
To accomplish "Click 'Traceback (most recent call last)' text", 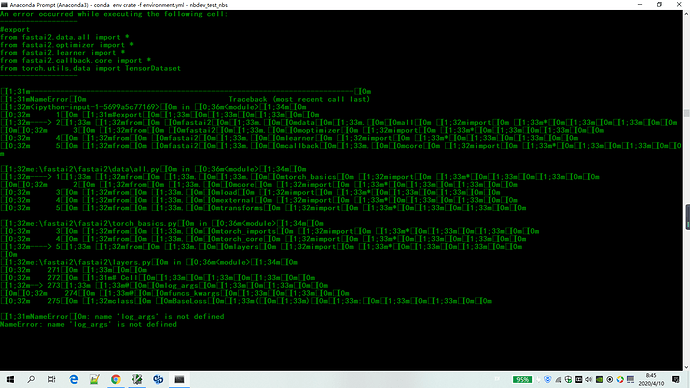I will coord(299,99).
